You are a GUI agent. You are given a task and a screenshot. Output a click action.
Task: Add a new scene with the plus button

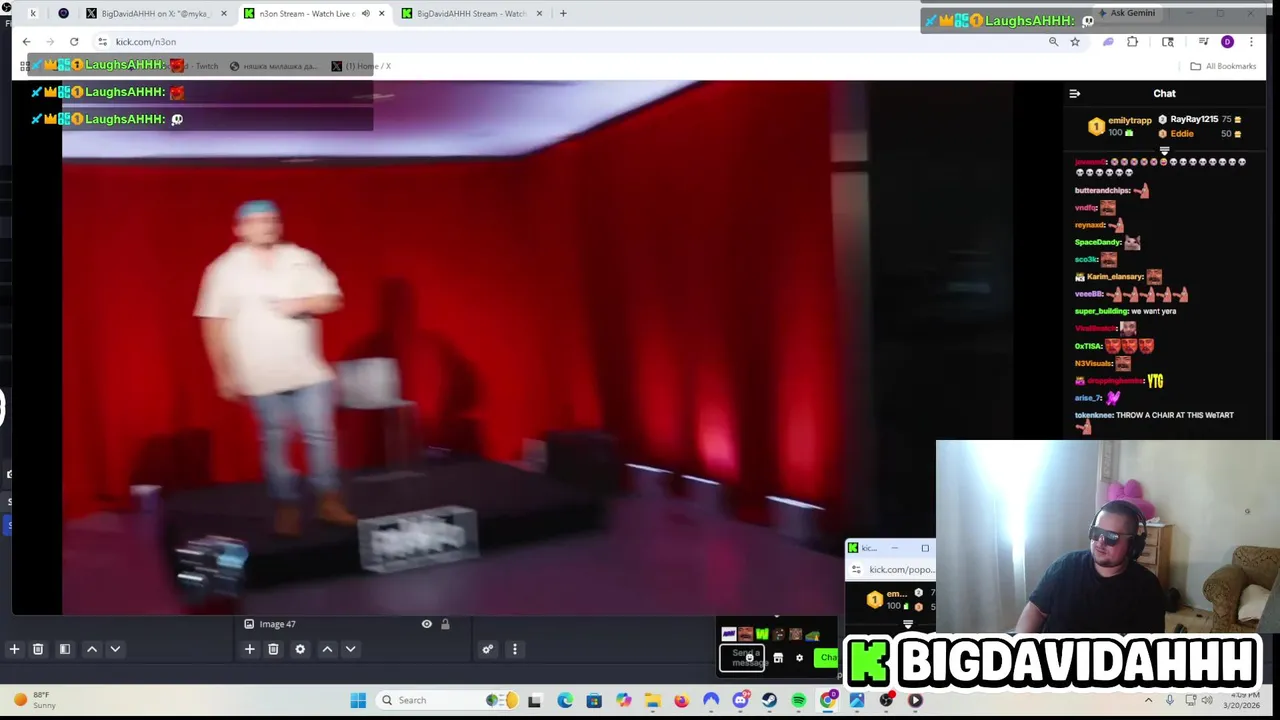[x=14, y=649]
